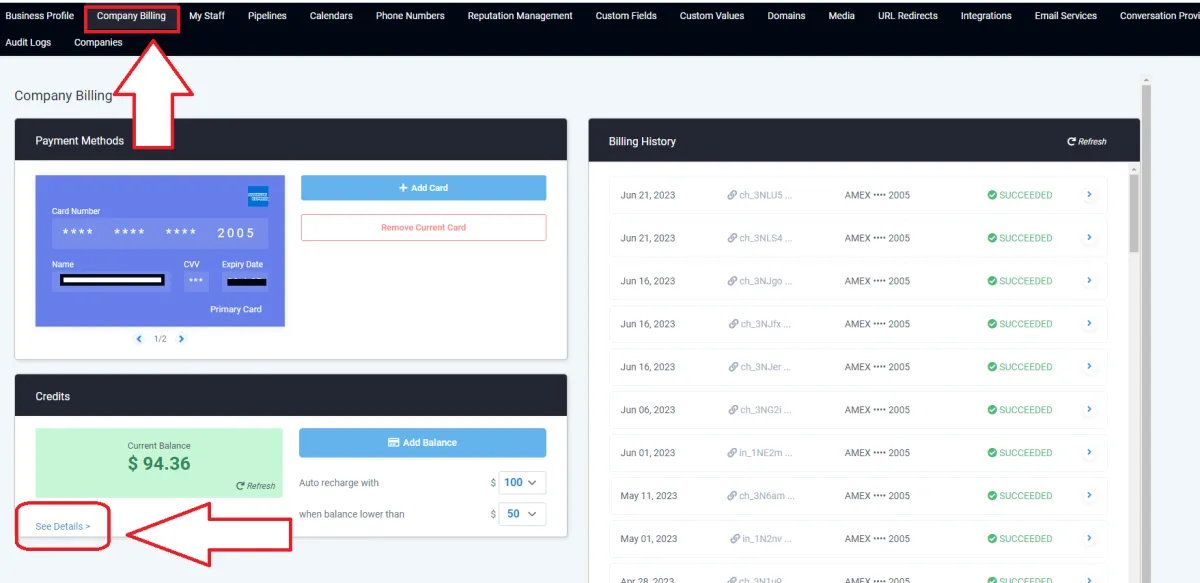1200x583 pixels.
Task: Open the auto recharge amount dropdown (100)
Action: click(522, 483)
